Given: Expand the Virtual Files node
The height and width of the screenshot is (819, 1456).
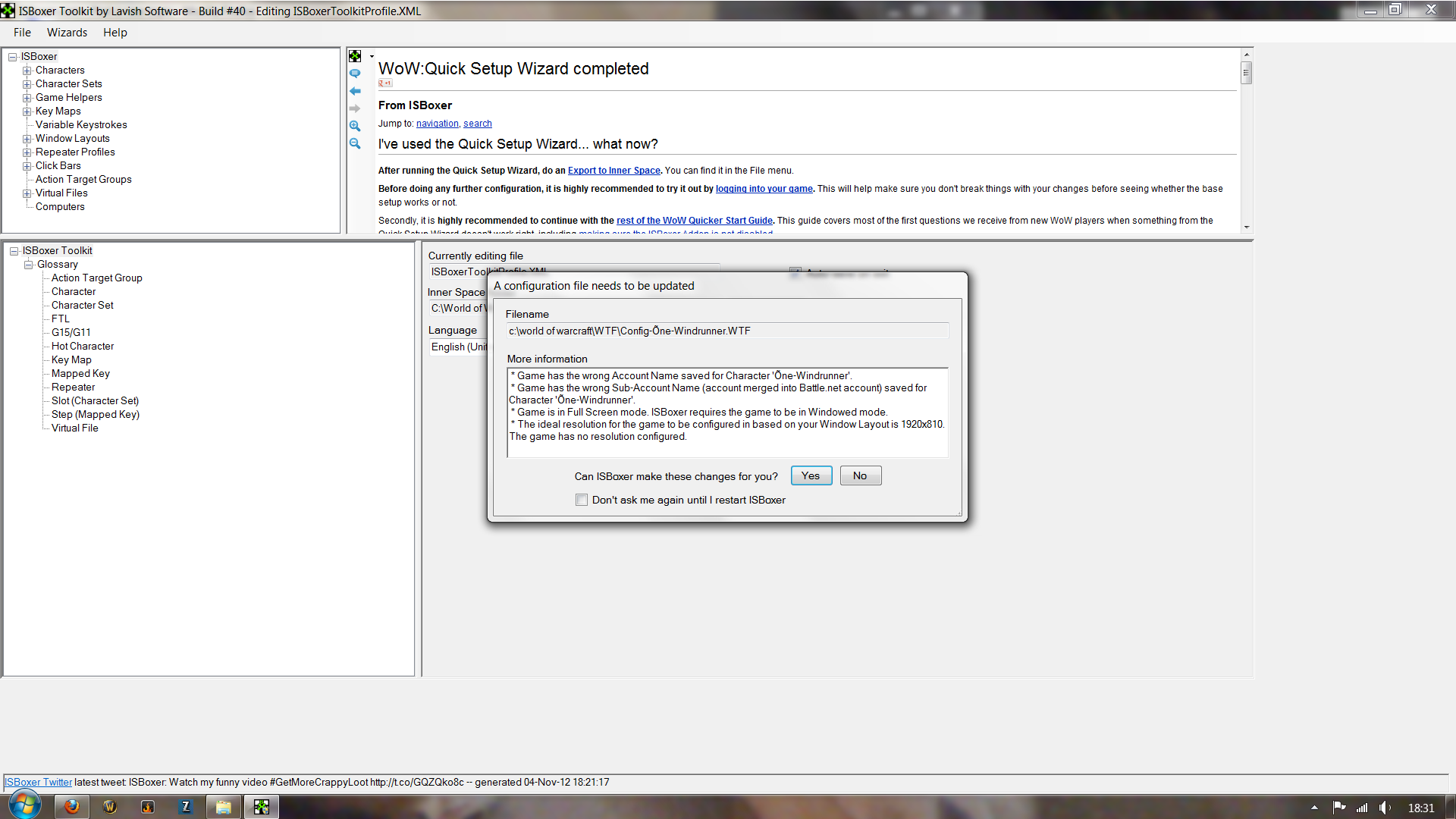Looking at the screenshot, I should 27,193.
